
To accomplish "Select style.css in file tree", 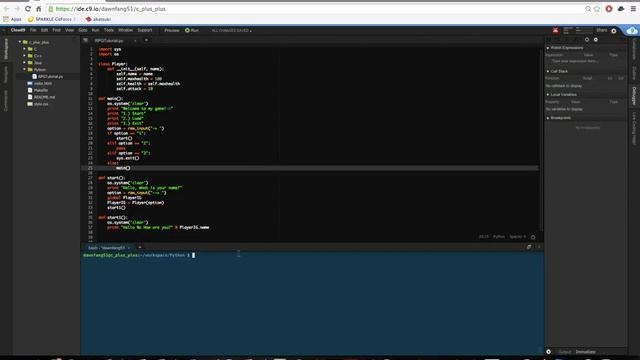I will (38, 104).
